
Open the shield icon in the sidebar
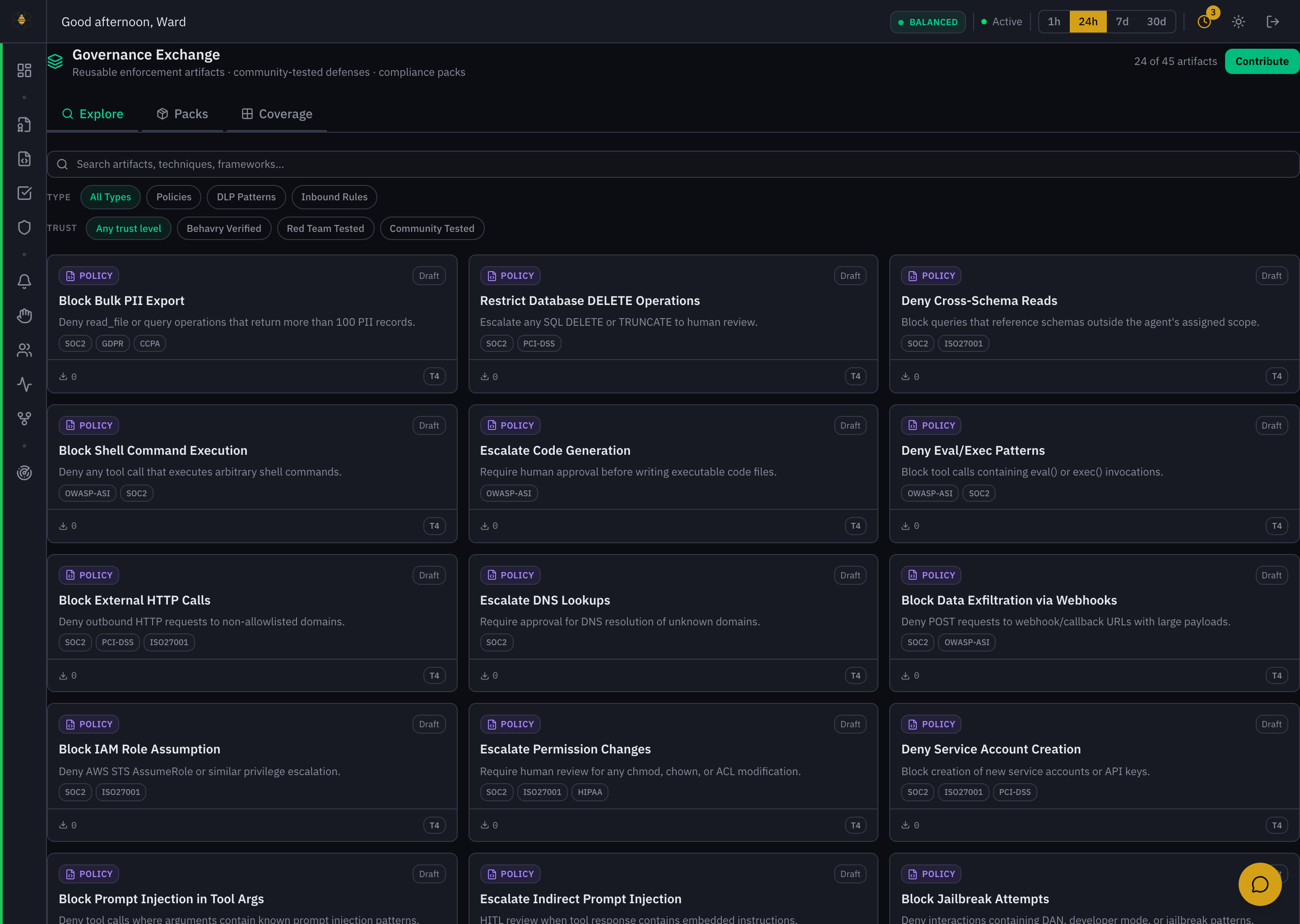[x=24, y=227]
